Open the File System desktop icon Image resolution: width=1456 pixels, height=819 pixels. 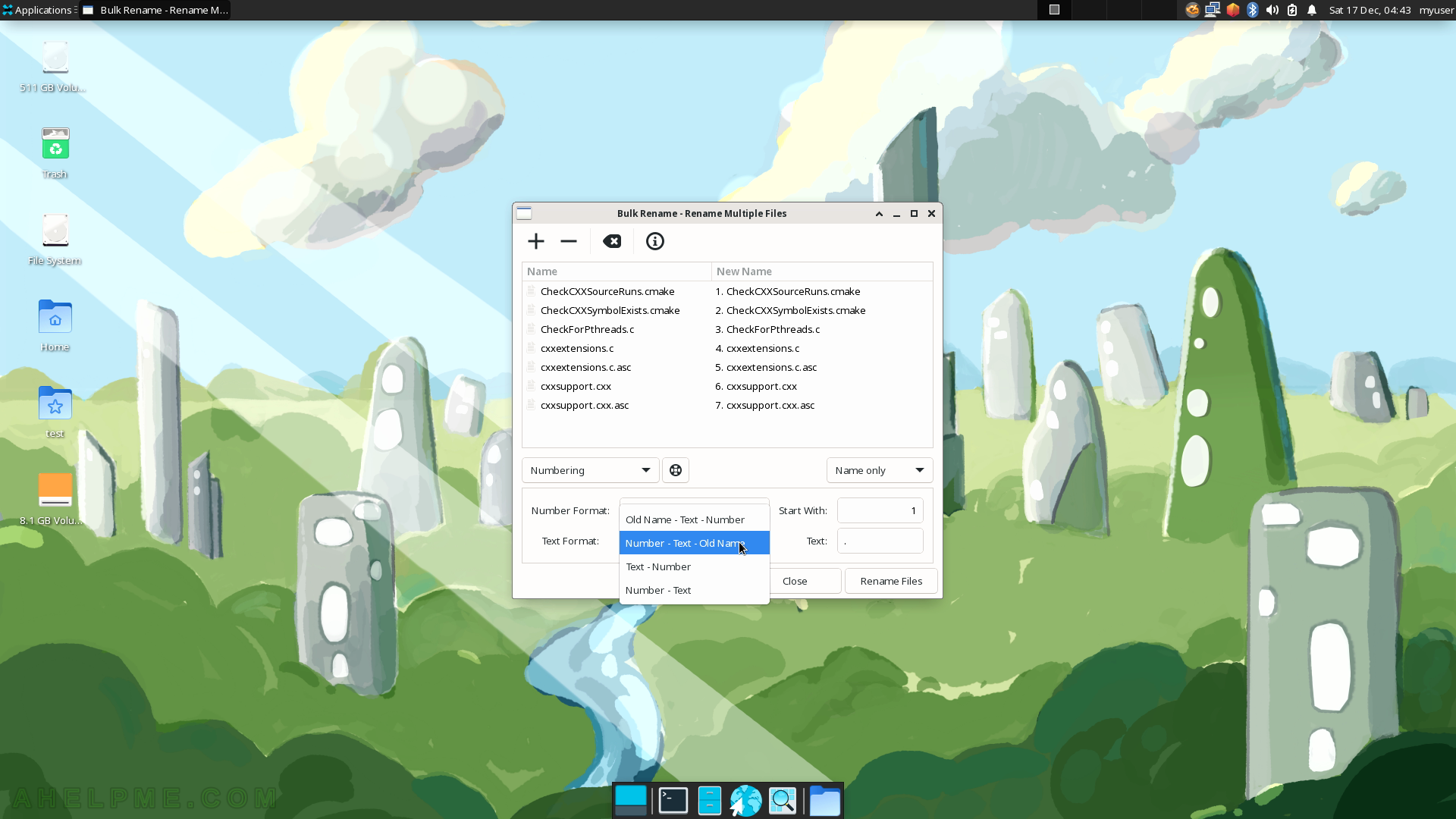(x=55, y=240)
